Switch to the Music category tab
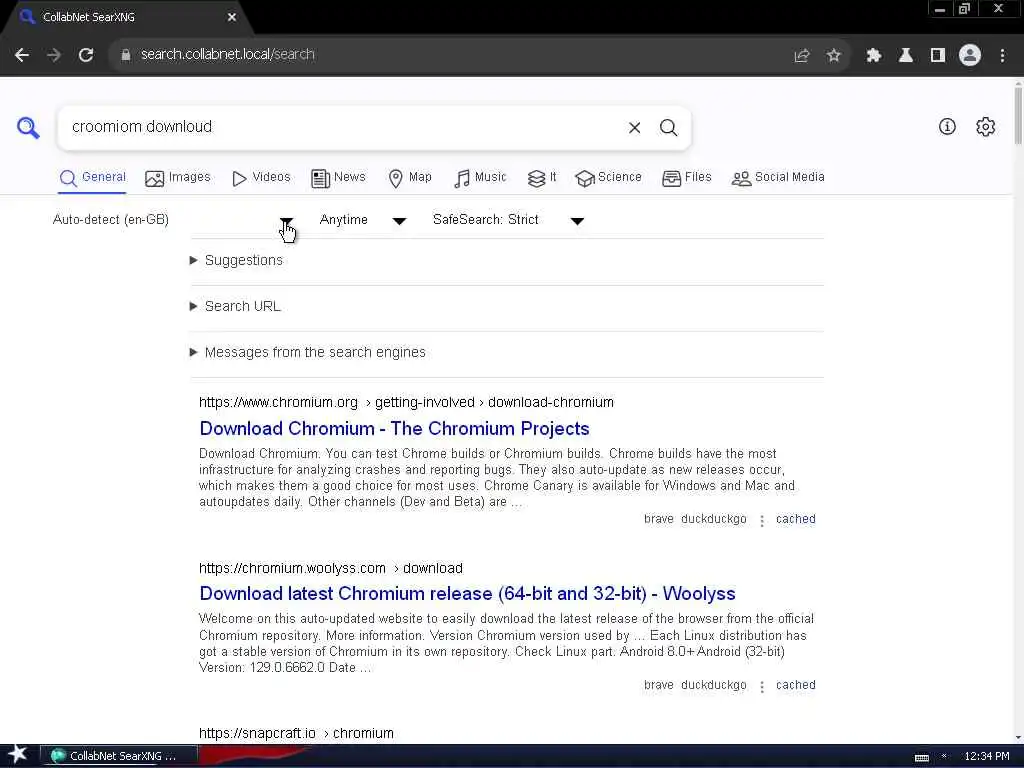 point(481,178)
